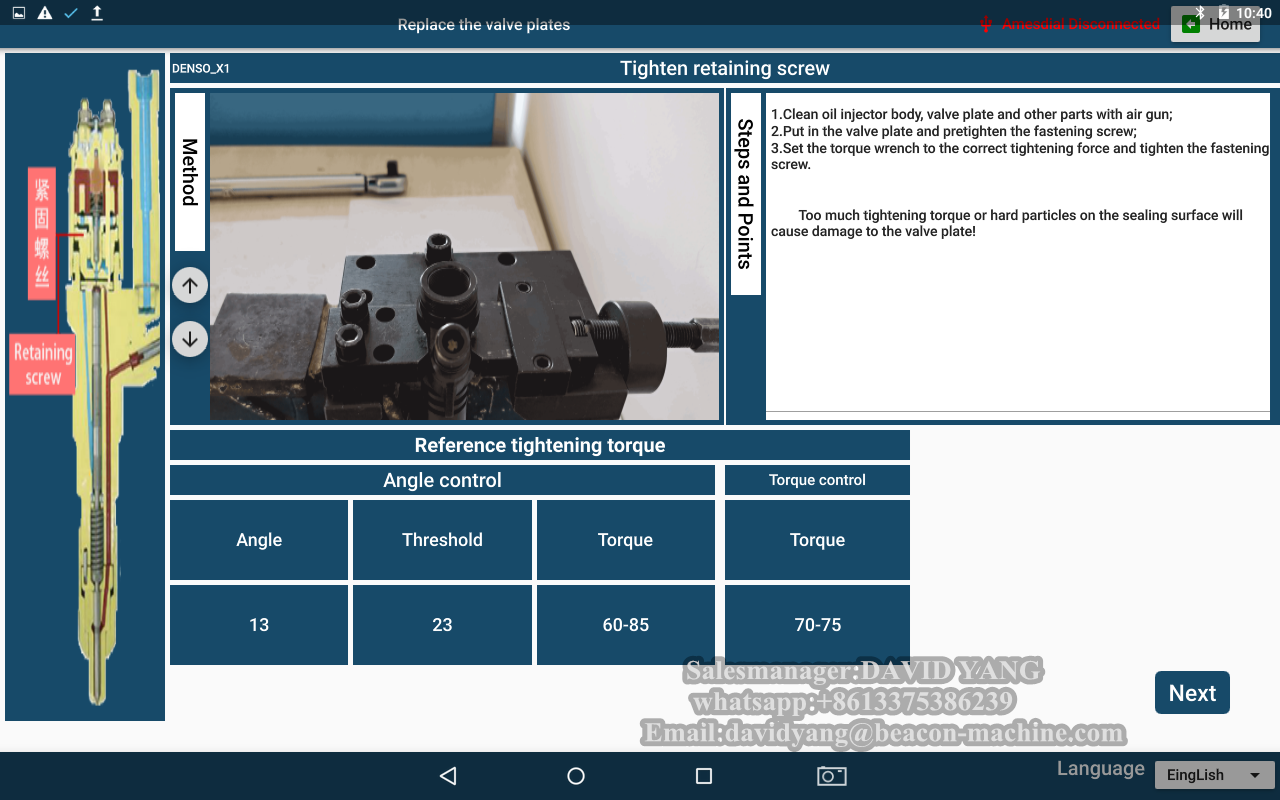Tap the Retaining screw label on diagram

[43, 364]
